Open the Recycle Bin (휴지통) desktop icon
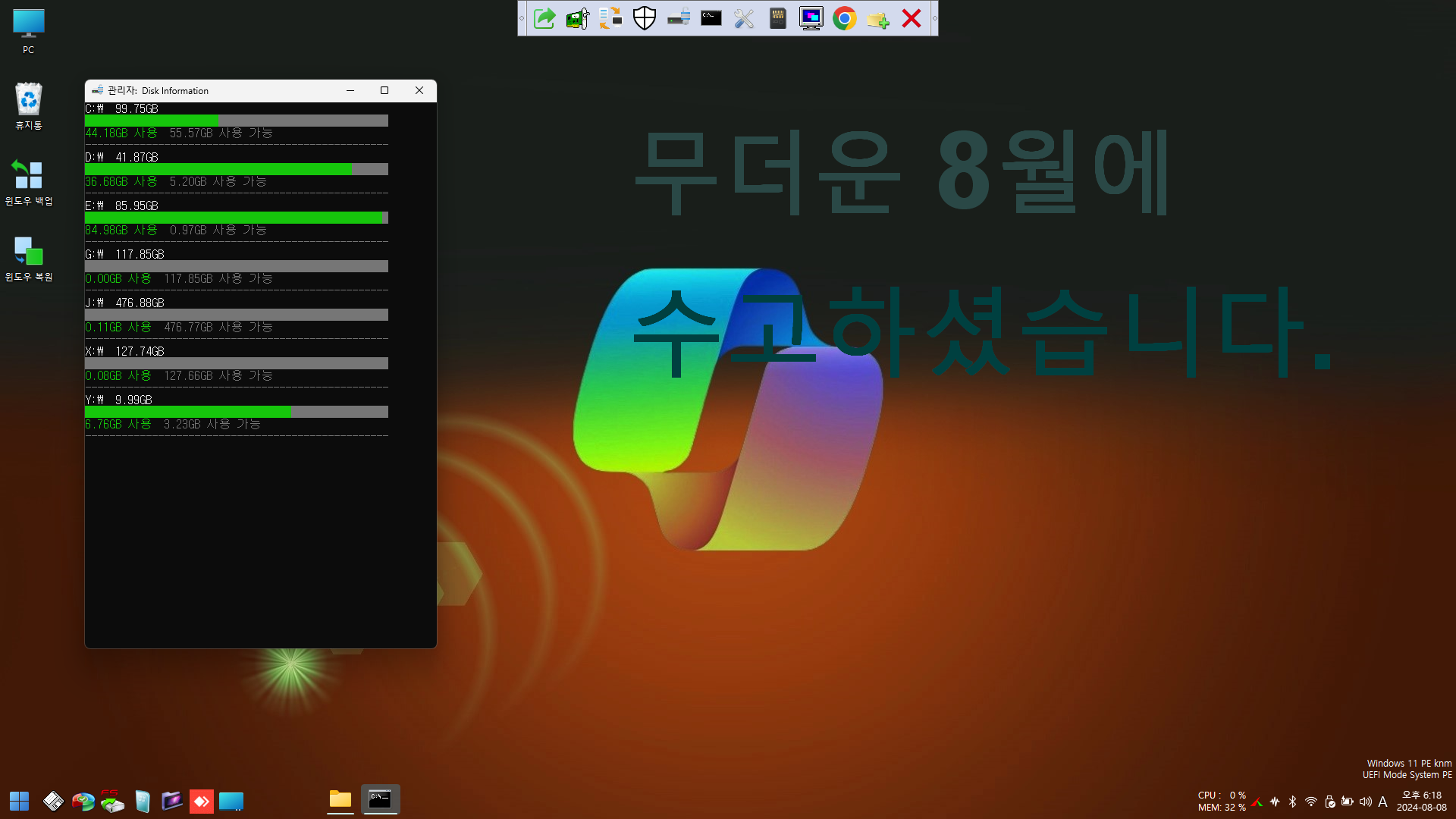1456x819 pixels. coord(29,106)
